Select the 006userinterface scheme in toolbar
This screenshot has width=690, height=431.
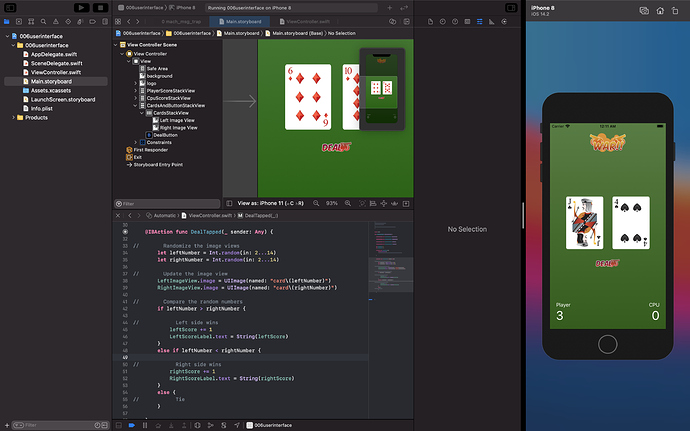pyautogui.click(x=139, y=7)
